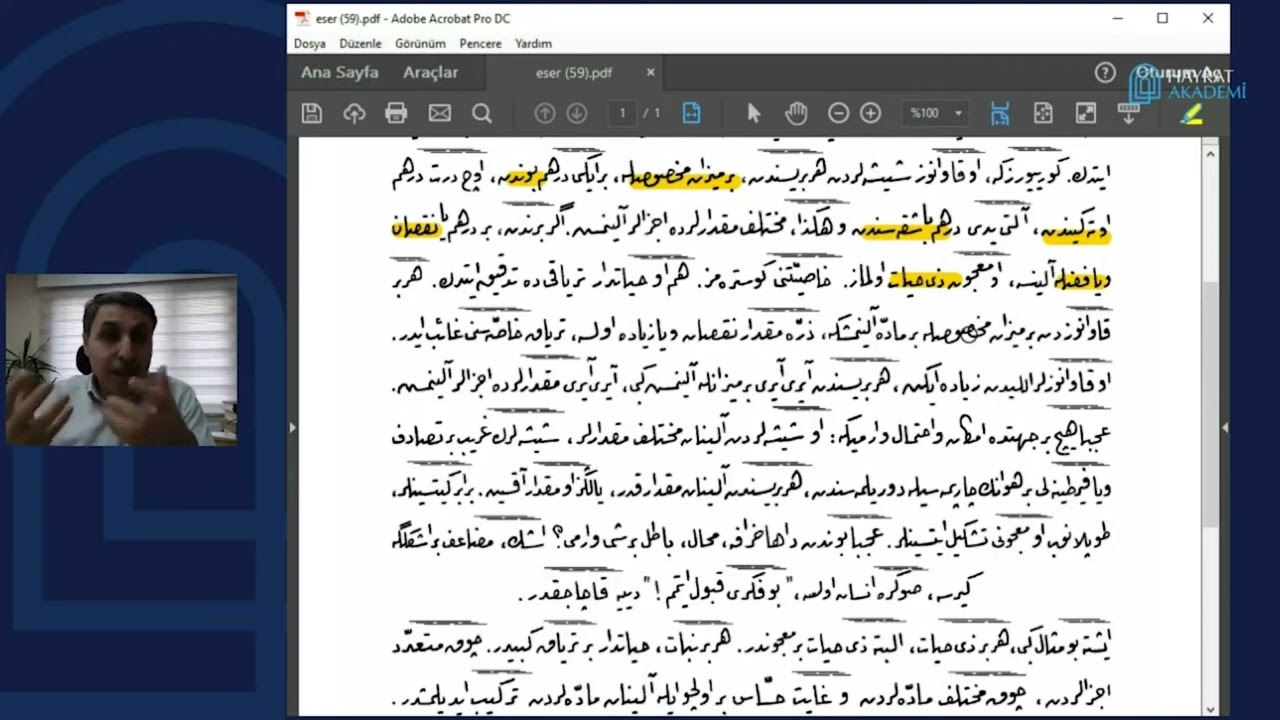
Task: Maximize the Adobe Acrobat window
Action: [x=1162, y=18]
